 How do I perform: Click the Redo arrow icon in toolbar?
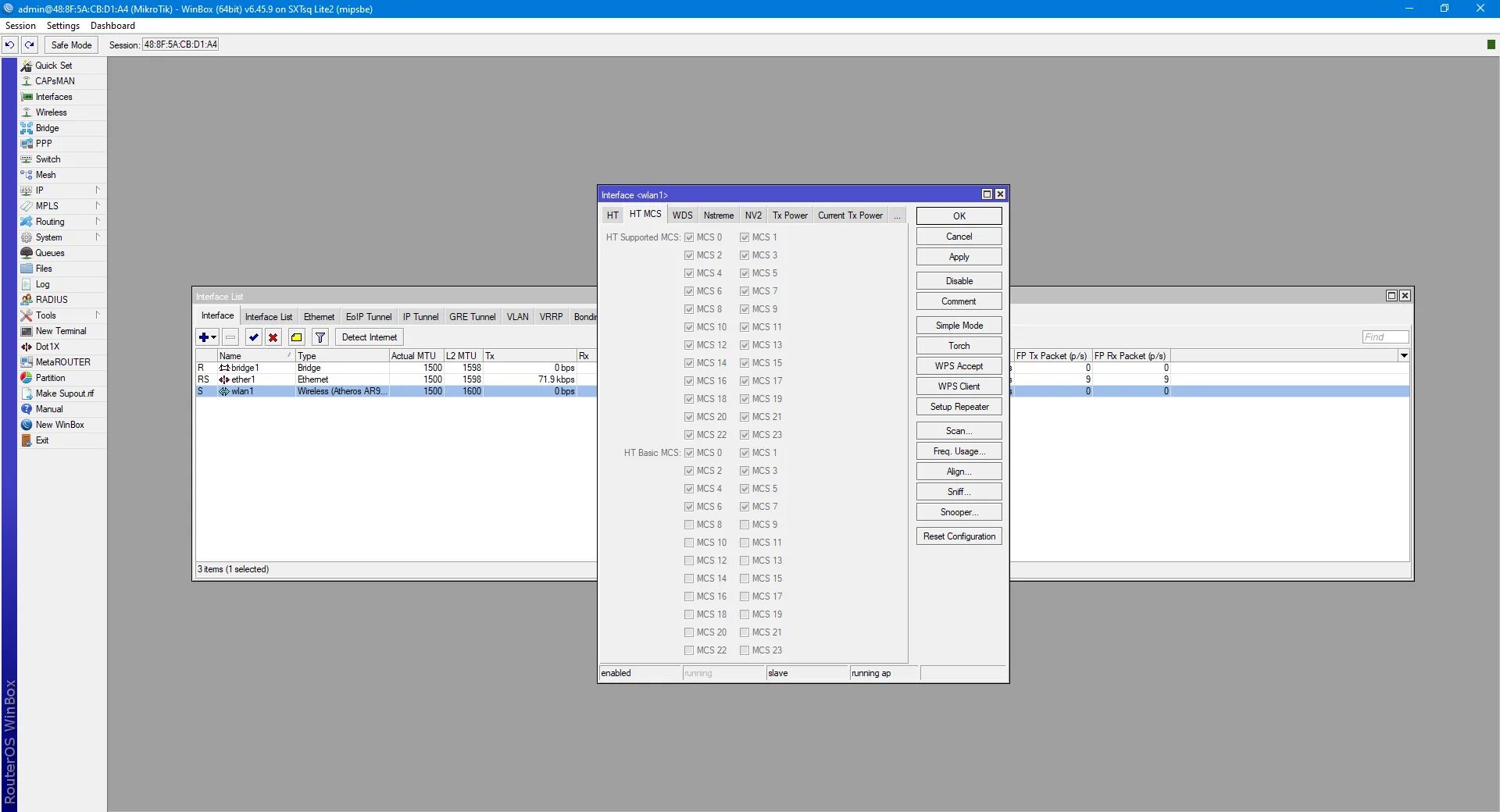coord(30,45)
